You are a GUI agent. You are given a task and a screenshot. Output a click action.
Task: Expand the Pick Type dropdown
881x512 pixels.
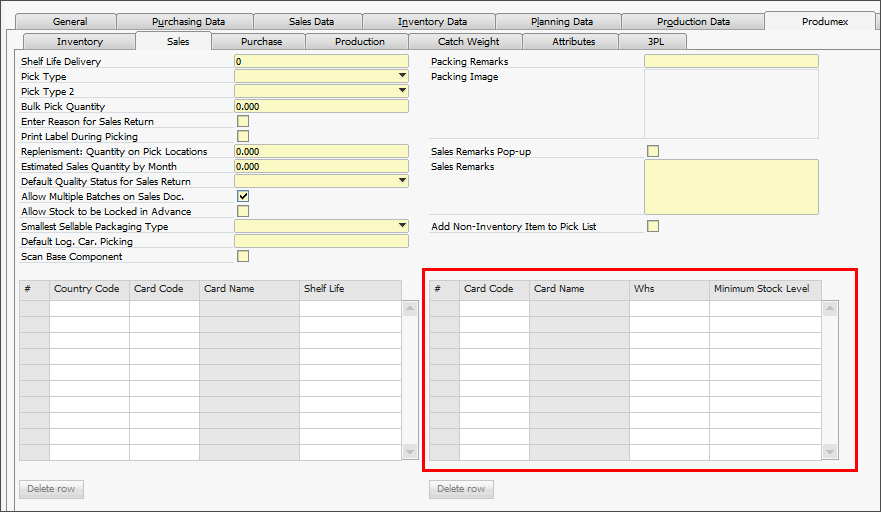tap(402, 76)
